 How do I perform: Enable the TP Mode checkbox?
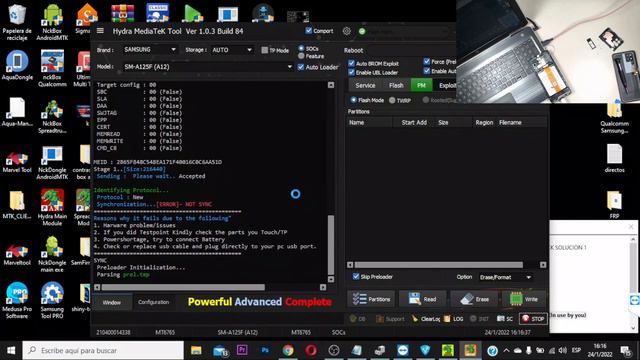[x=264, y=50]
